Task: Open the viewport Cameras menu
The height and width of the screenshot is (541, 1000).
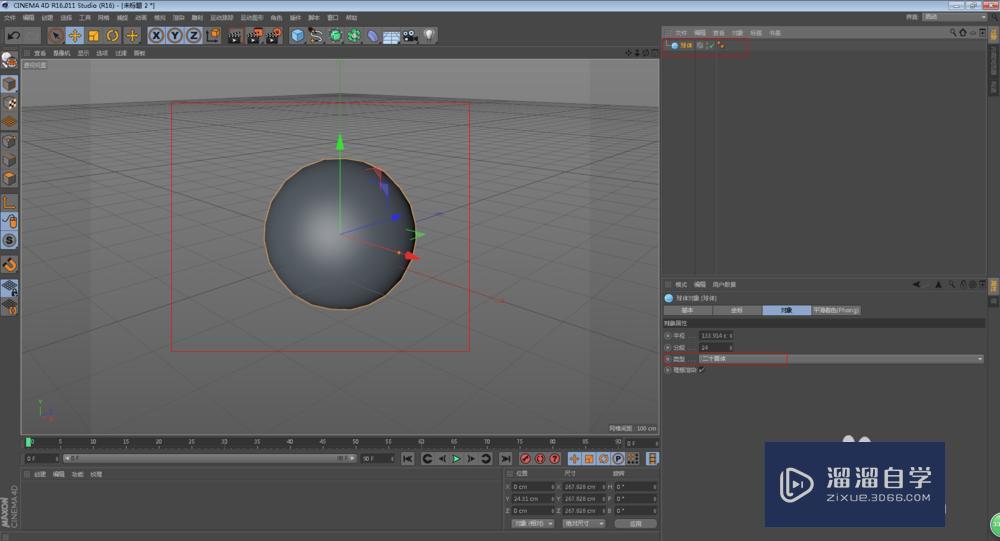Action: 62,54
